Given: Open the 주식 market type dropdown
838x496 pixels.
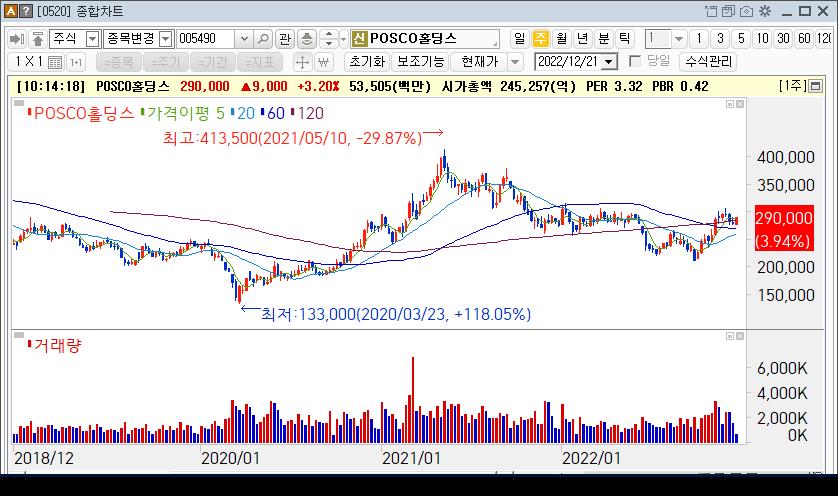Looking at the screenshot, I should pyautogui.click(x=93, y=39).
